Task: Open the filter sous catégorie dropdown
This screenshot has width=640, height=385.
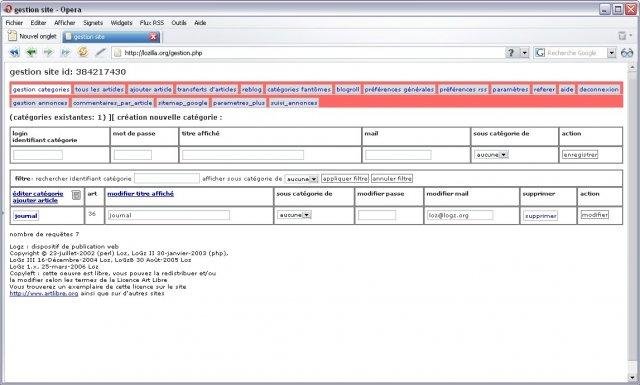Action: point(301,179)
